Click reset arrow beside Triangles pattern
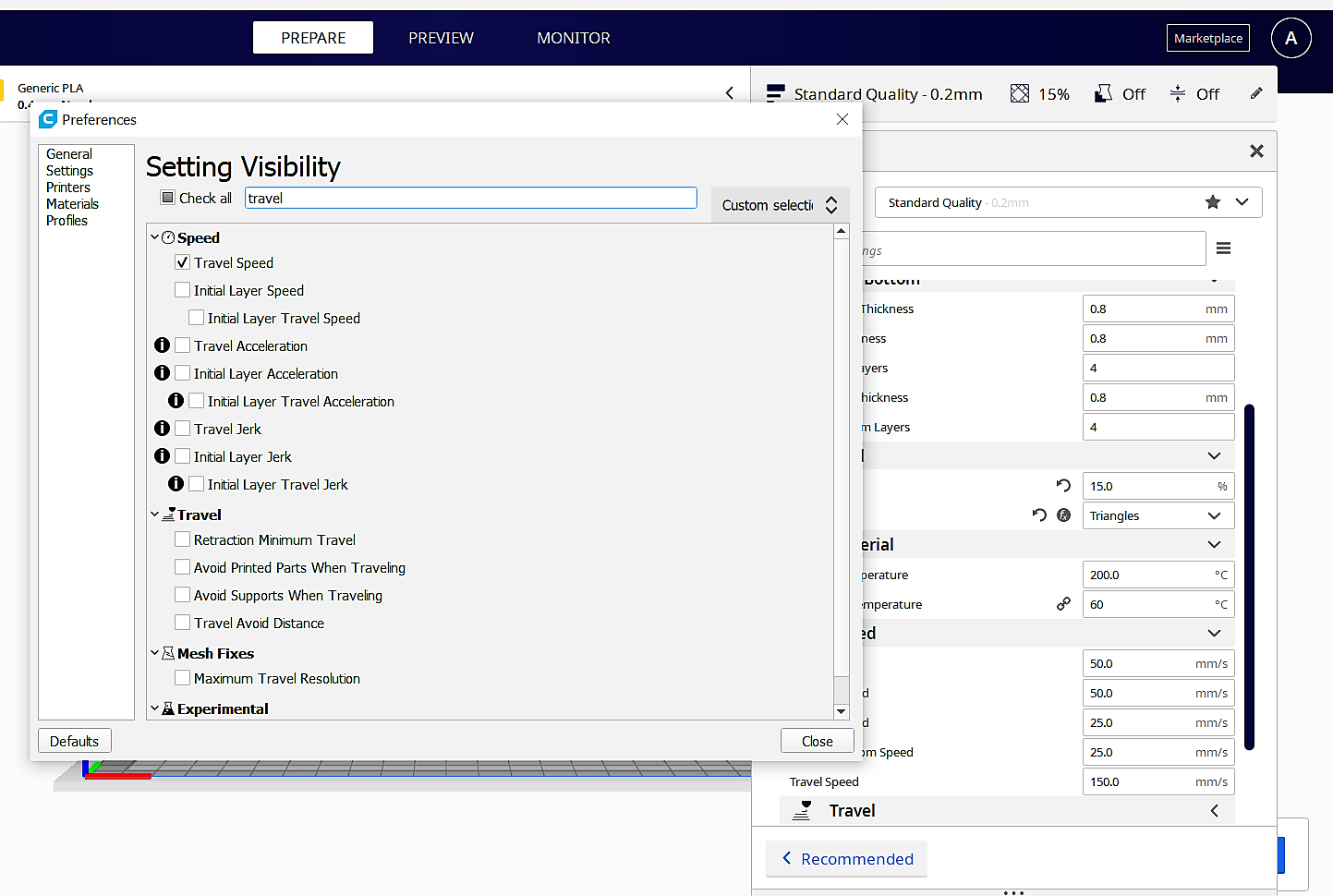1333x896 pixels. click(x=1039, y=515)
